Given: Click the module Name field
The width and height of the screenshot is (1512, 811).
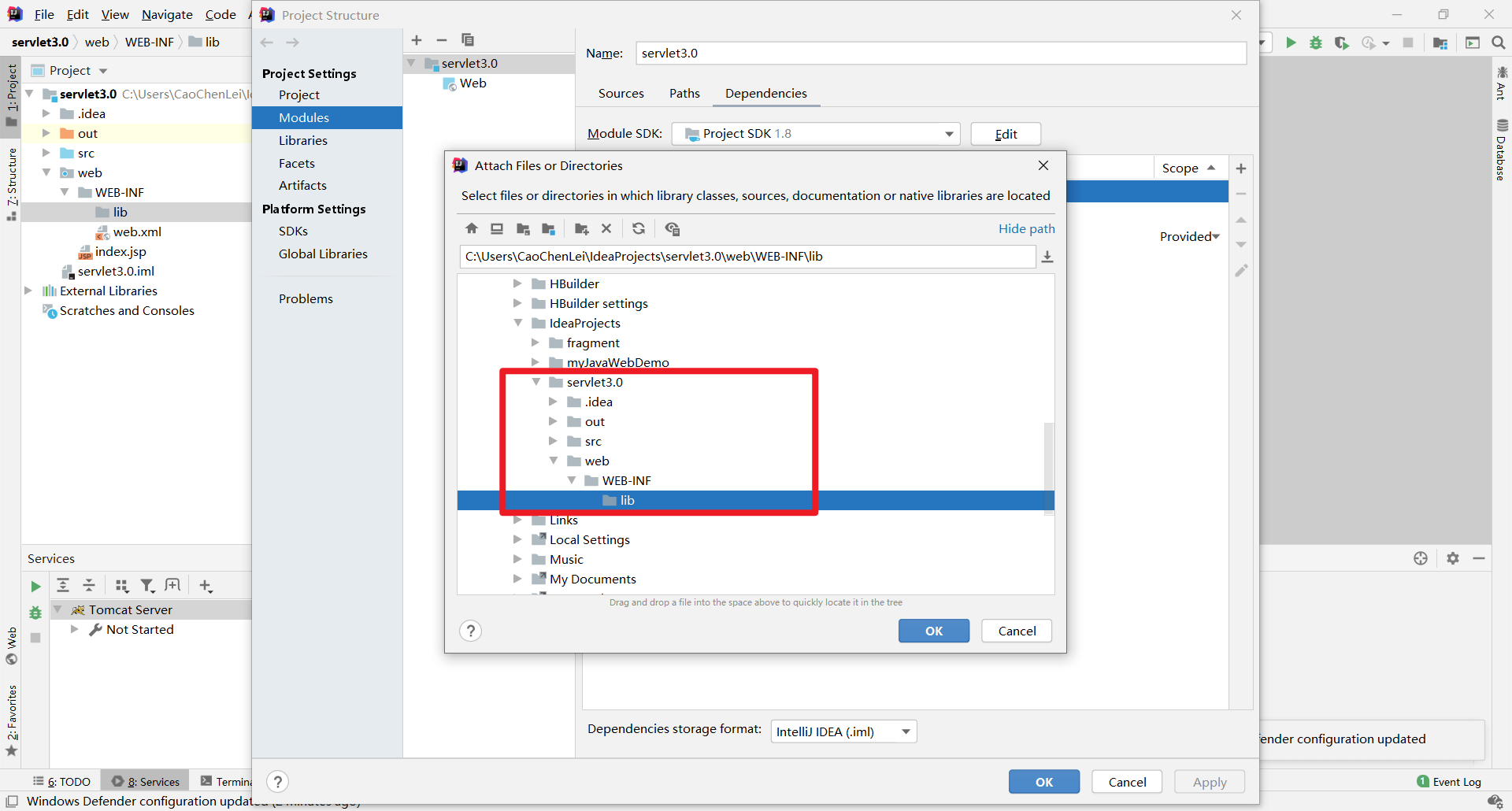Looking at the screenshot, I should (x=941, y=54).
